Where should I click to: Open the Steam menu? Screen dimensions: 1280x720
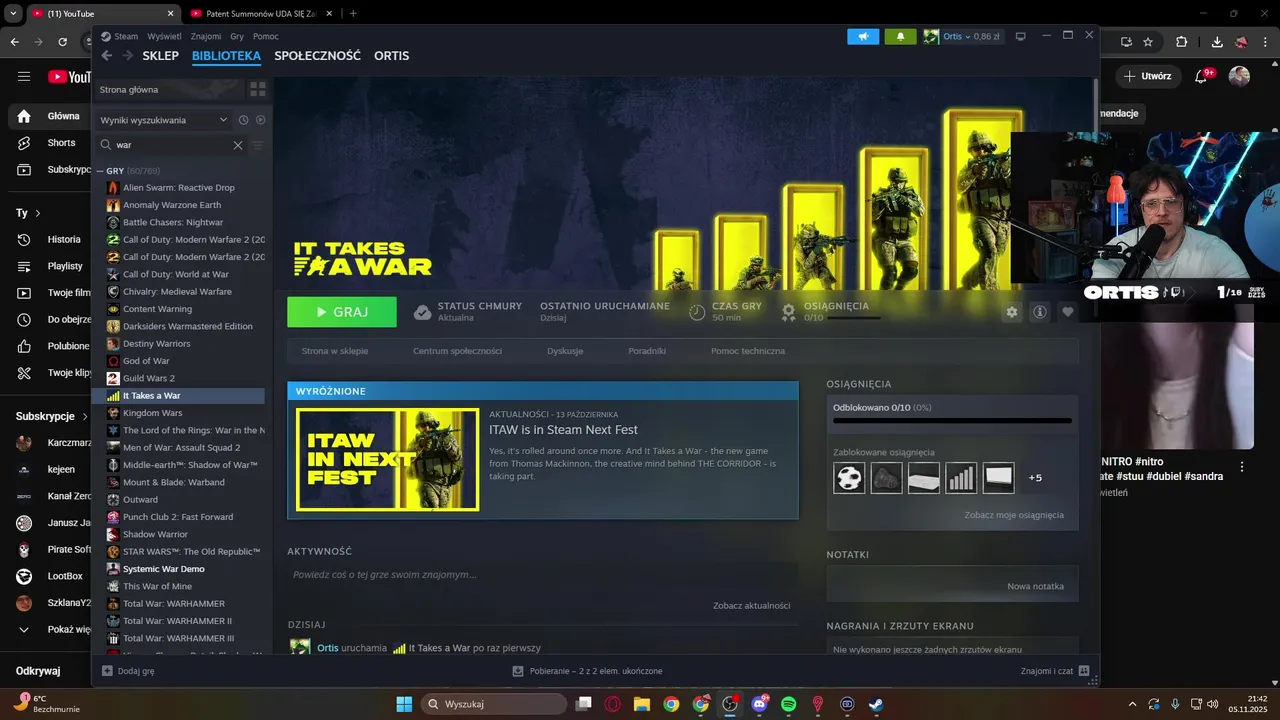120,36
